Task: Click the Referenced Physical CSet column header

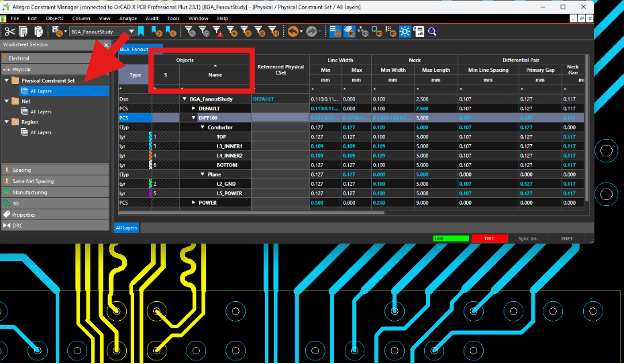Action: pyautogui.click(x=281, y=70)
